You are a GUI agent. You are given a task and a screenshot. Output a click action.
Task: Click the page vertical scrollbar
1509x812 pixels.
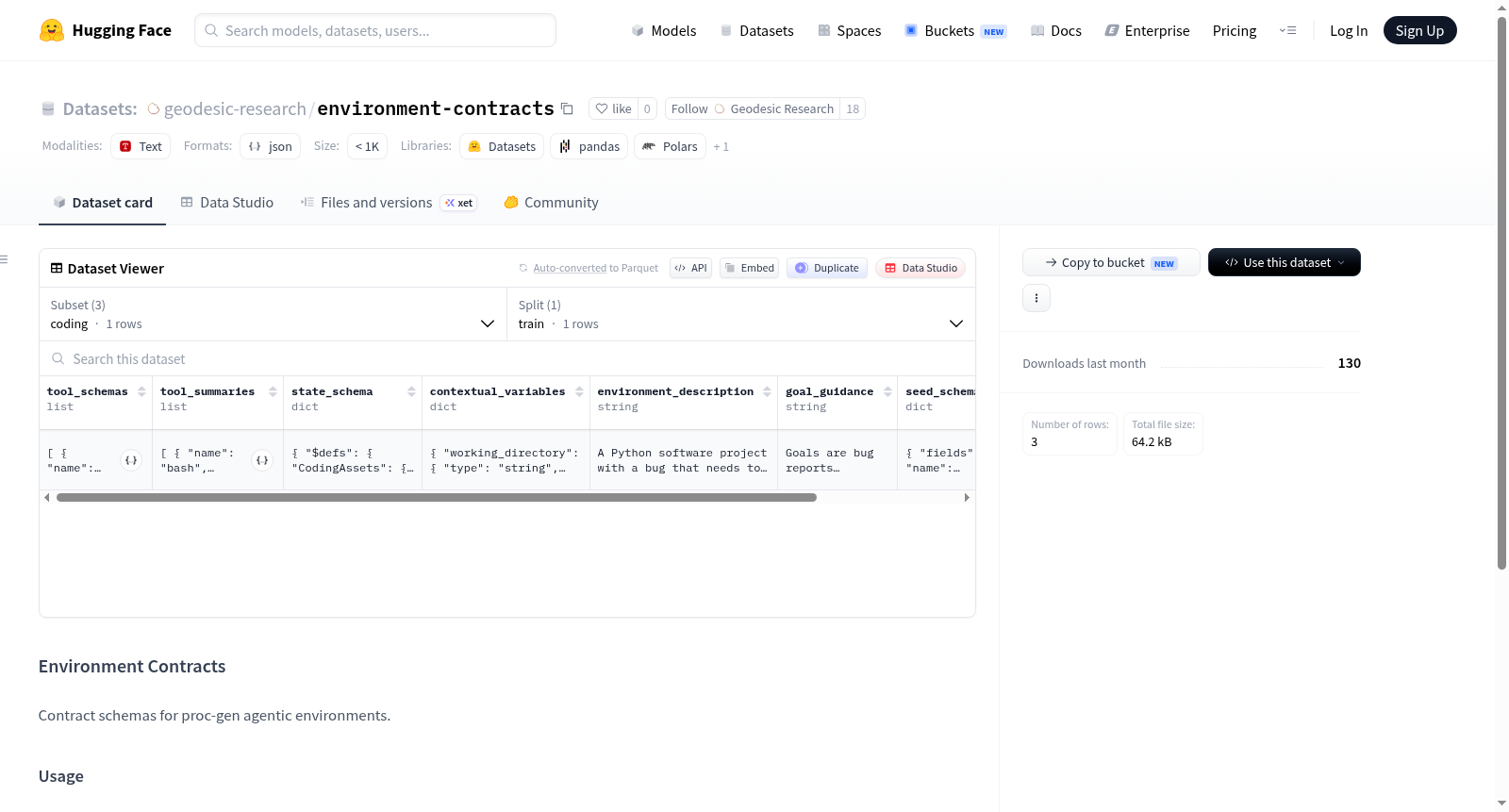[1501, 292]
